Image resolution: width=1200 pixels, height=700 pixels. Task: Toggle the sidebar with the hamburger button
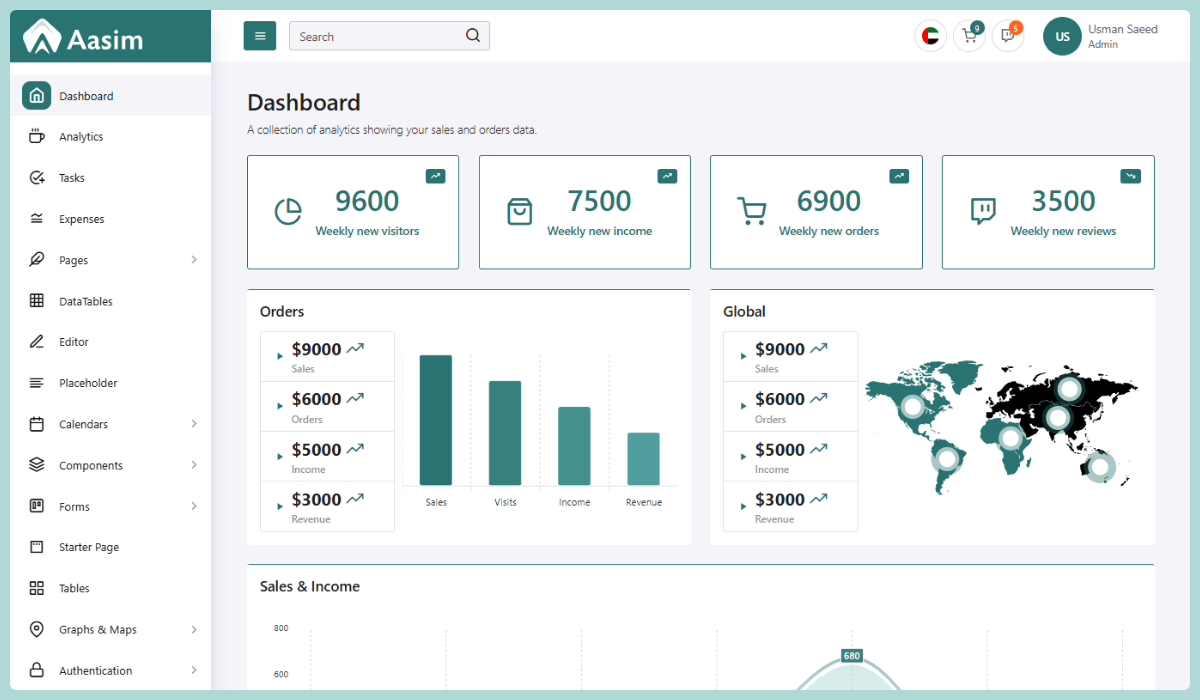259,35
